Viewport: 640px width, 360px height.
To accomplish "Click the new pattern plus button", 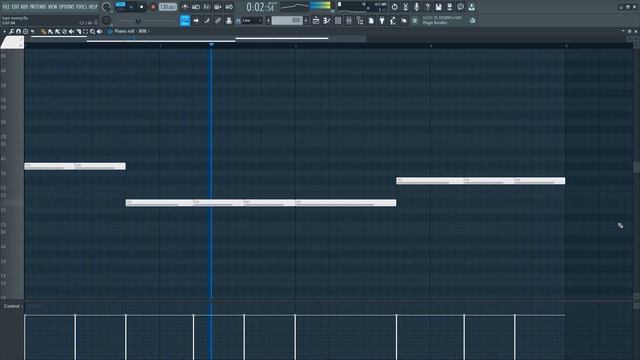I will pos(306,20).
